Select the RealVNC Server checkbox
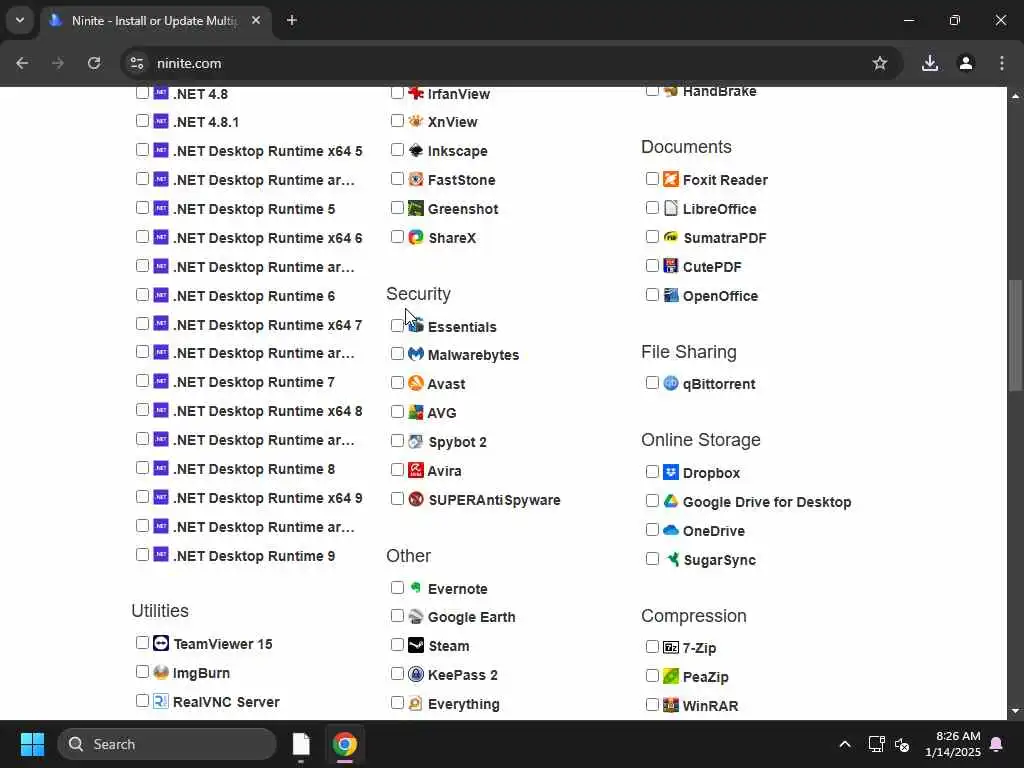Image resolution: width=1024 pixels, height=768 pixels. pos(142,701)
